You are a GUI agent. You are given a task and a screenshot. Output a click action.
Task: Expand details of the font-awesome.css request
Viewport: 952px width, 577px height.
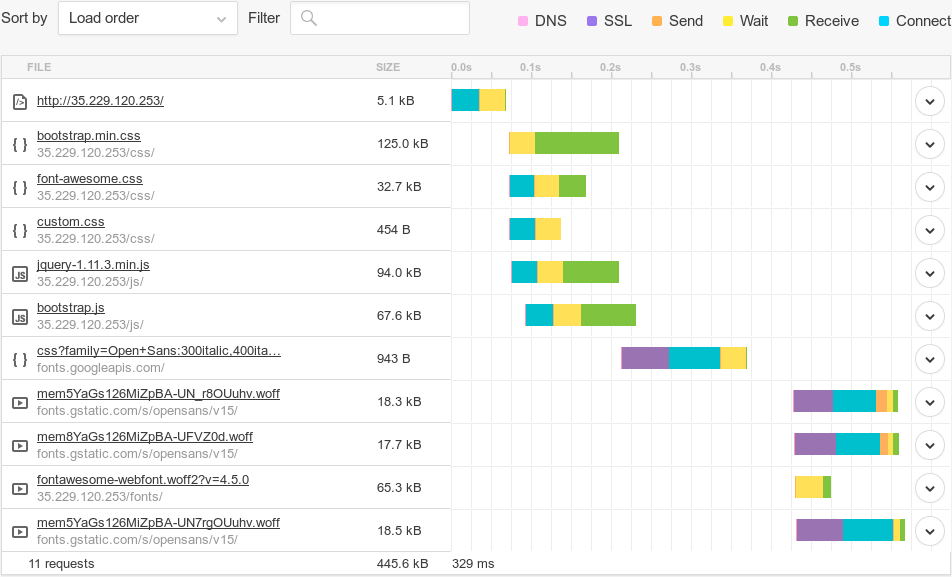(929, 187)
